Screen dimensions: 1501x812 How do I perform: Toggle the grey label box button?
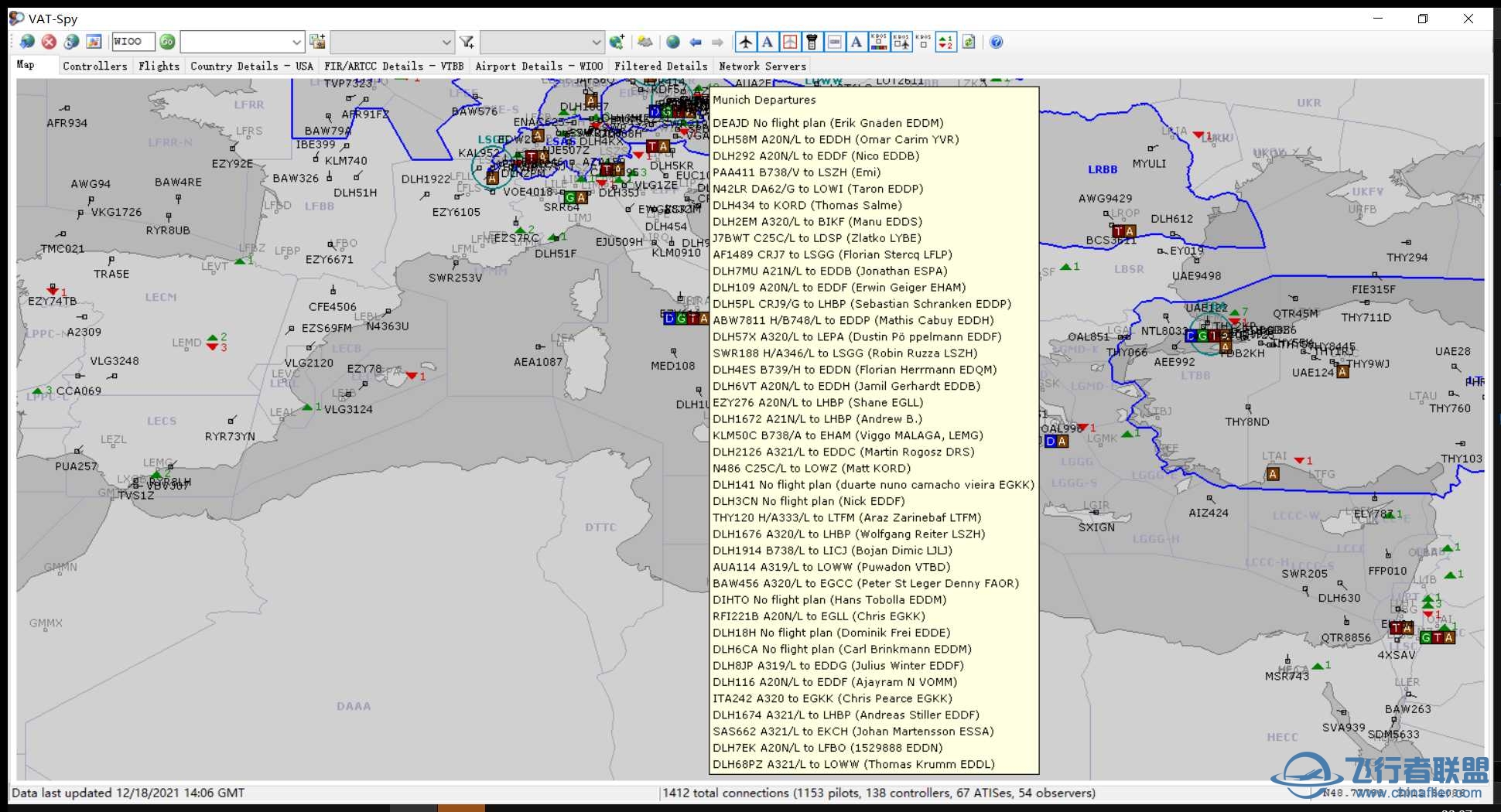pyautogui.click(x=835, y=42)
